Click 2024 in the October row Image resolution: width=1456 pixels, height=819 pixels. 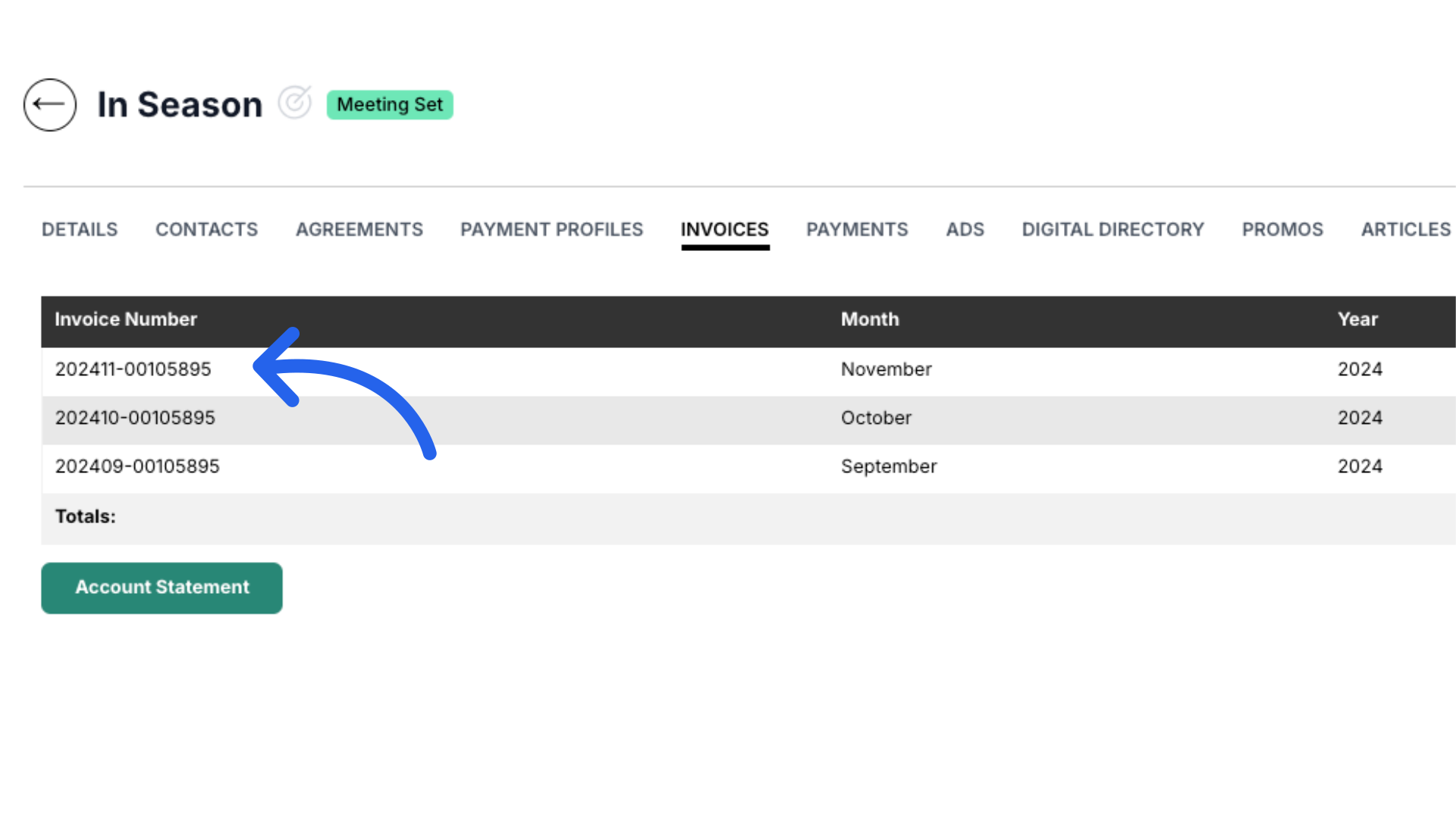(x=1360, y=418)
